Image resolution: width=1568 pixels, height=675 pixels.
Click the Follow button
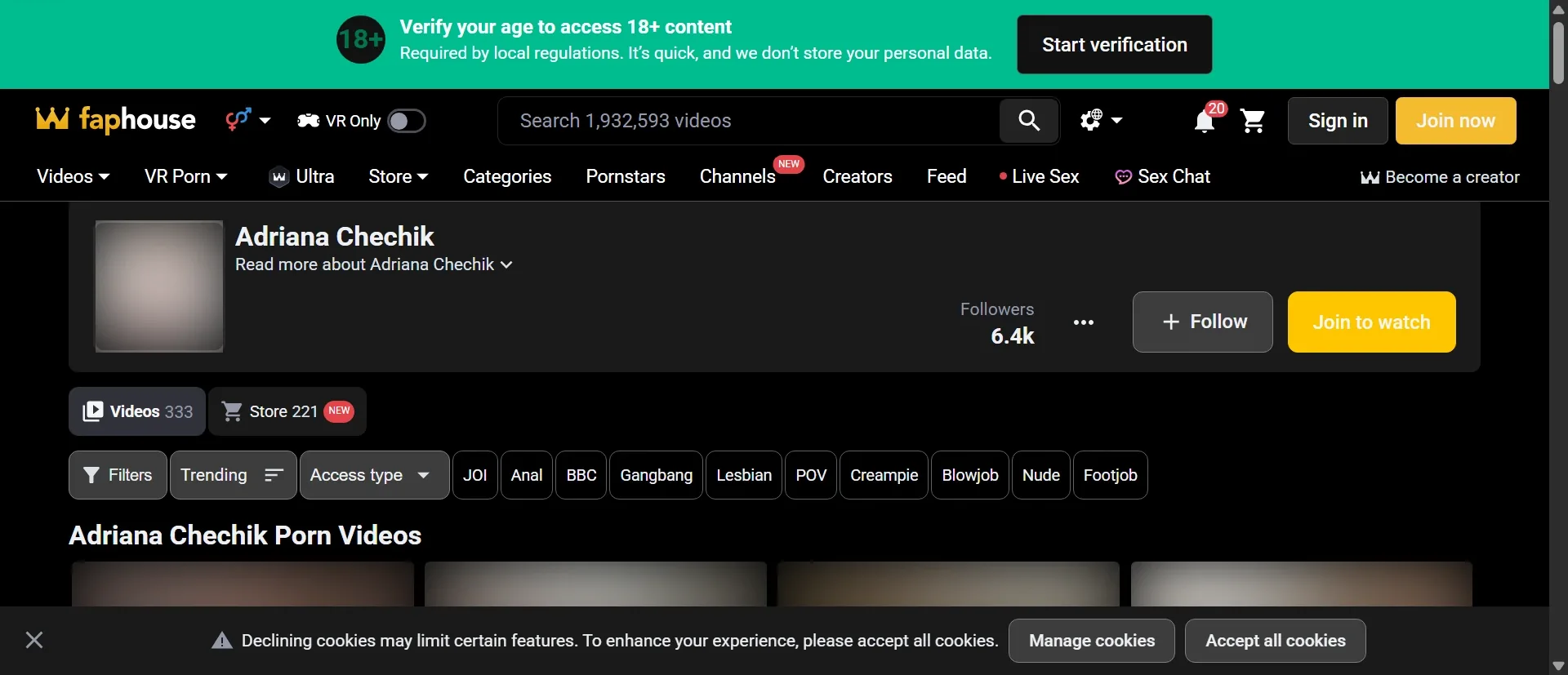click(x=1202, y=322)
